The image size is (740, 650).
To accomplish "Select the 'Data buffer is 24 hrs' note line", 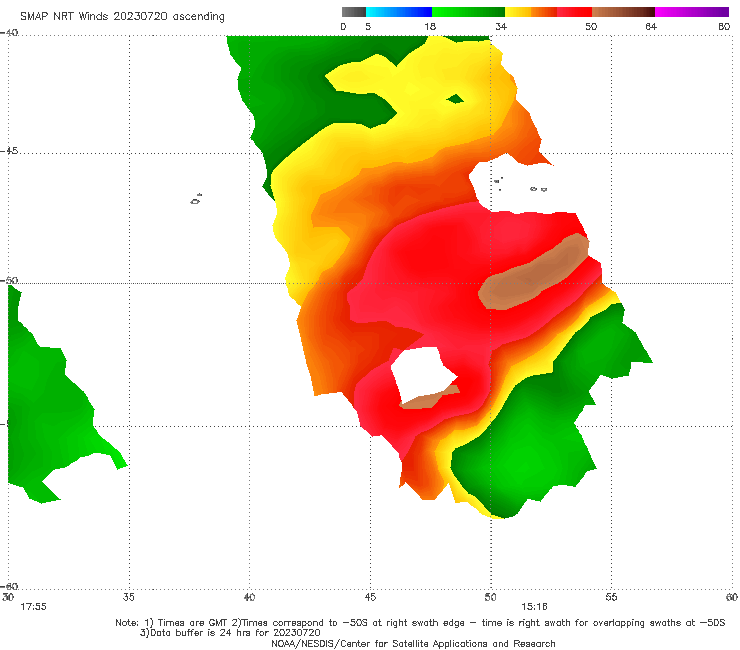I will point(230,633).
